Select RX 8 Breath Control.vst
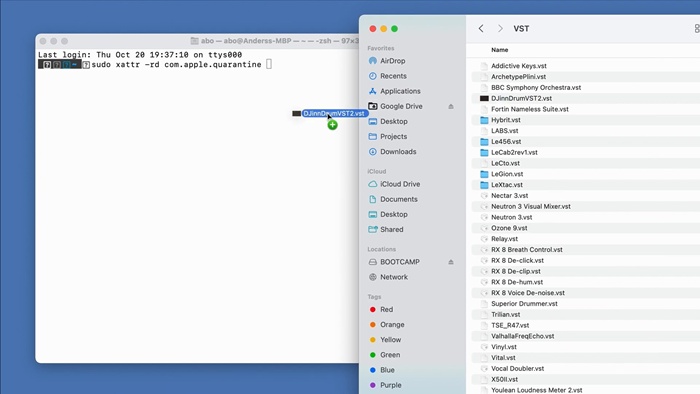This screenshot has height=394, width=700. (527, 250)
